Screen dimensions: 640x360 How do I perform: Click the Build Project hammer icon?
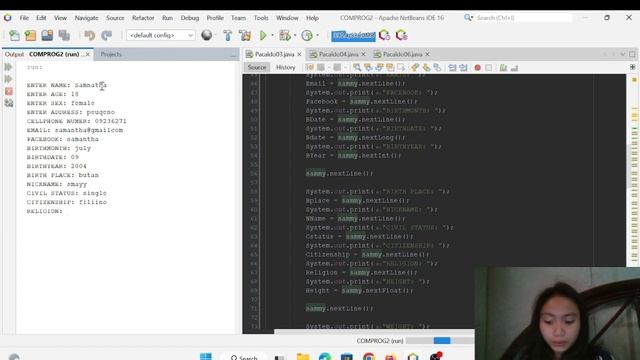click(228, 36)
